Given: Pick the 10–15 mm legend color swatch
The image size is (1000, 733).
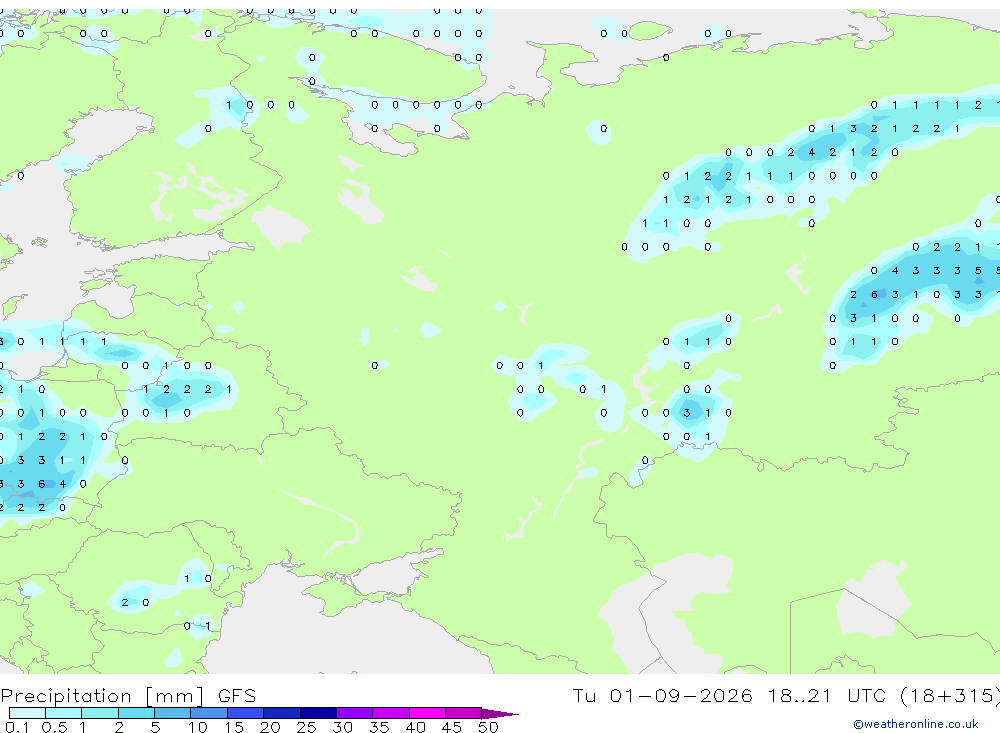Looking at the screenshot, I should 209,713.
